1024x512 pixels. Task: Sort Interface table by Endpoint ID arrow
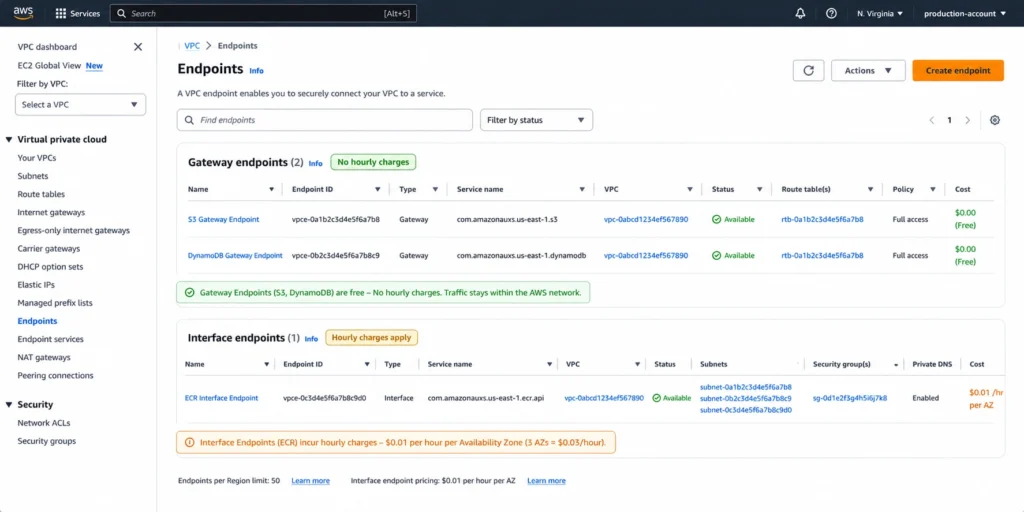coord(369,364)
